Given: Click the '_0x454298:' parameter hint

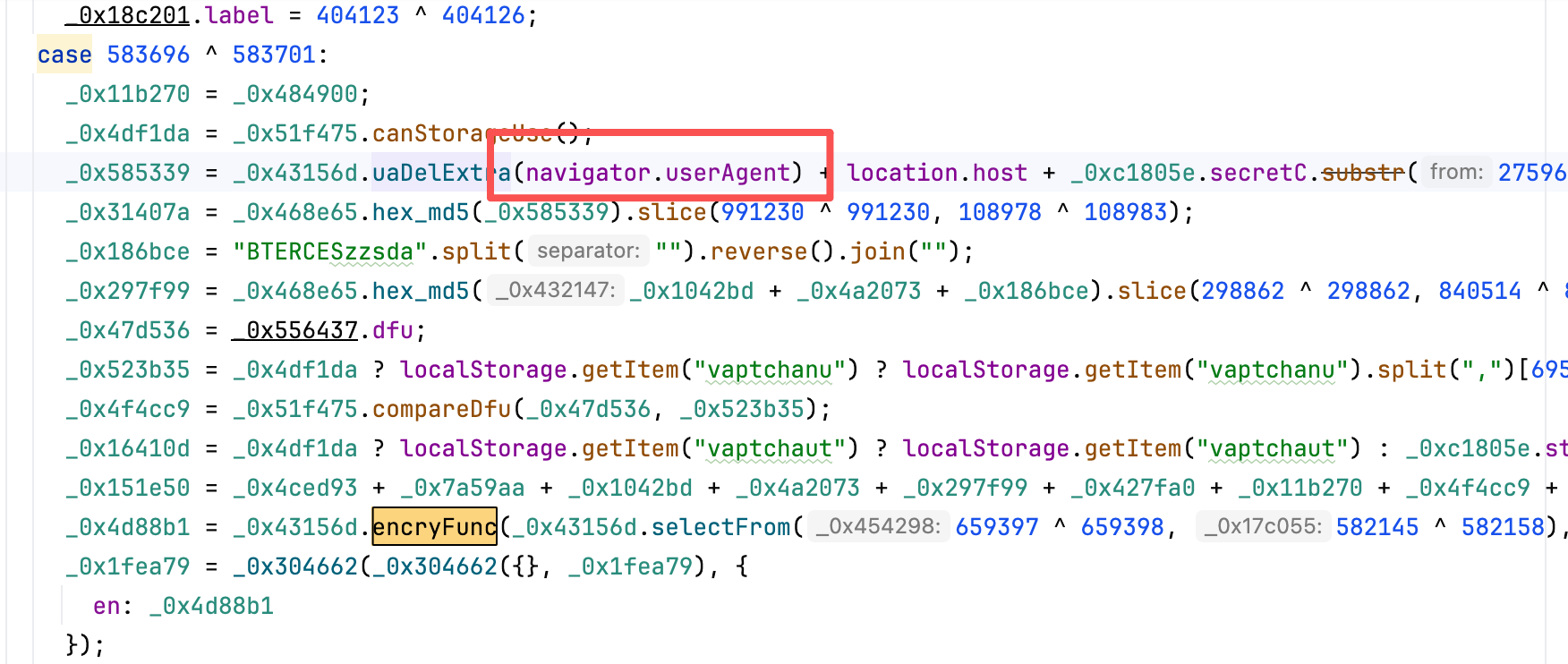Looking at the screenshot, I should pyautogui.click(x=878, y=526).
